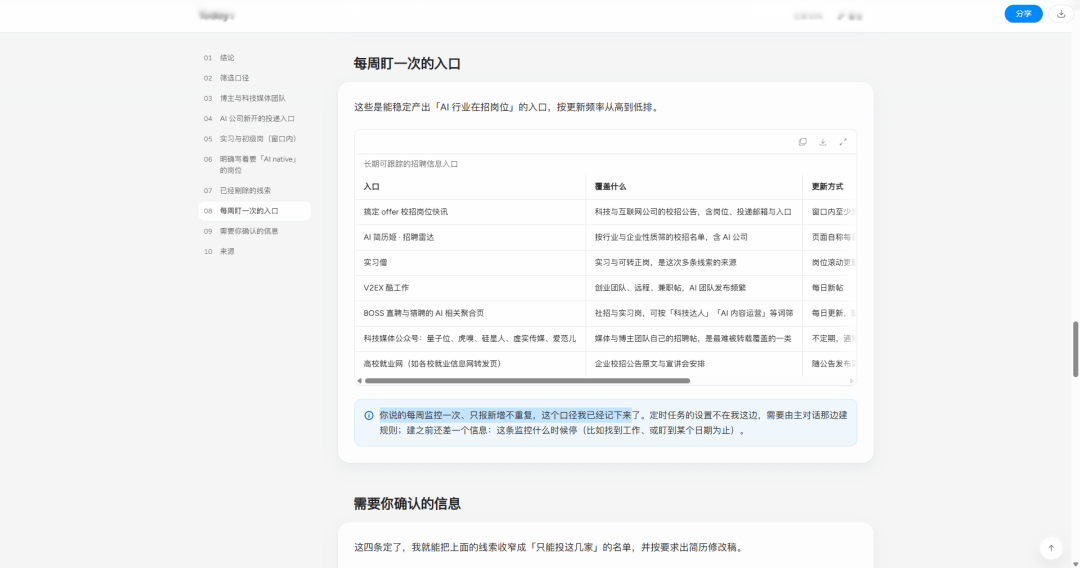
Task: Click cell 实习与可转正岗，是这次多条线索的来源
Action: pyautogui.click(x=694, y=262)
